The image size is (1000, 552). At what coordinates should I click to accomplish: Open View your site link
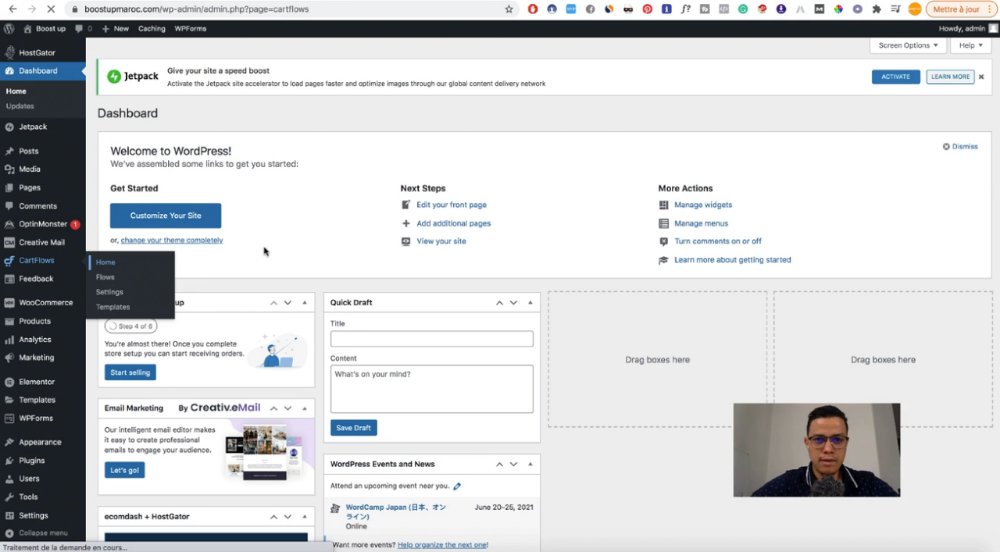coord(441,241)
